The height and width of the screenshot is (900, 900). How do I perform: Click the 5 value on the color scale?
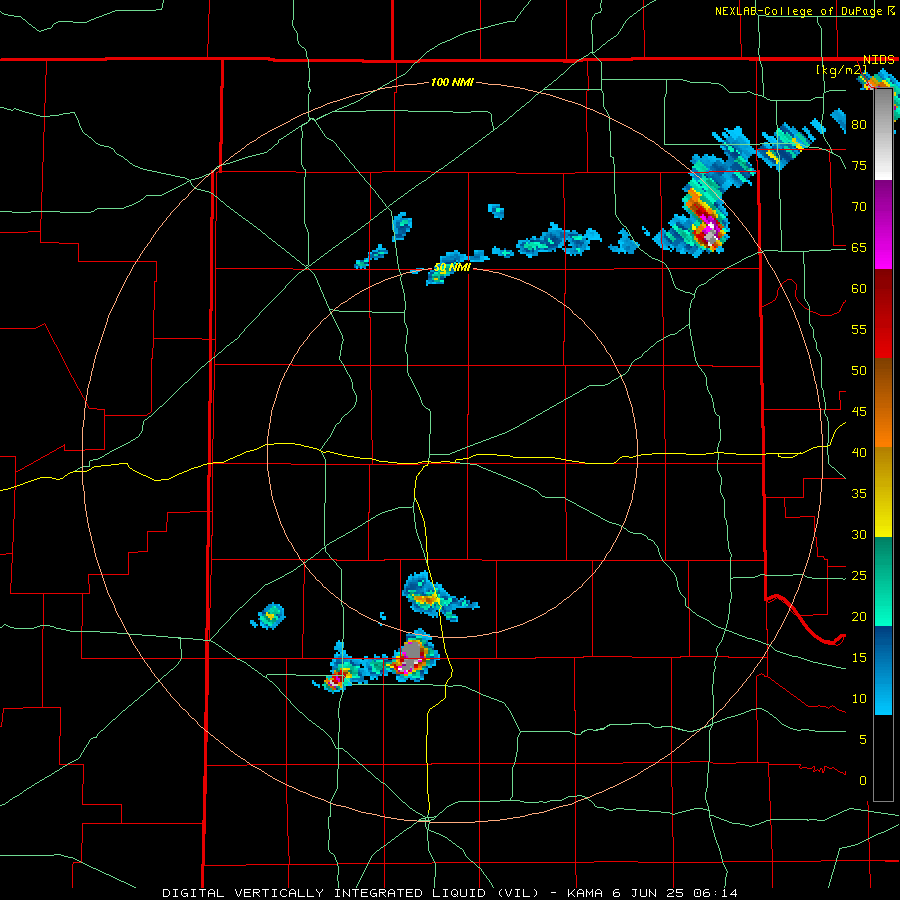pos(863,740)
